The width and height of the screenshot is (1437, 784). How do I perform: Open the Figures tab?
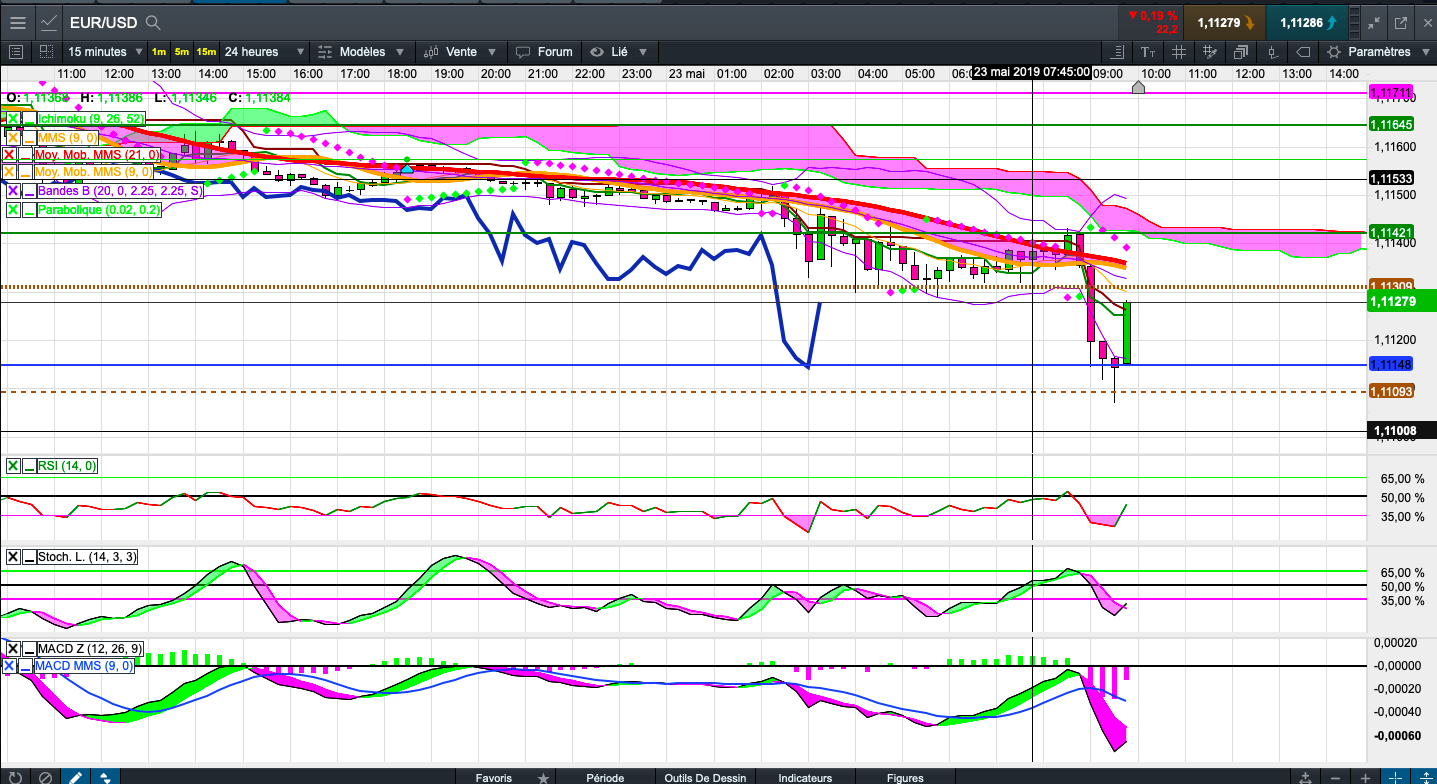(905, 777)
